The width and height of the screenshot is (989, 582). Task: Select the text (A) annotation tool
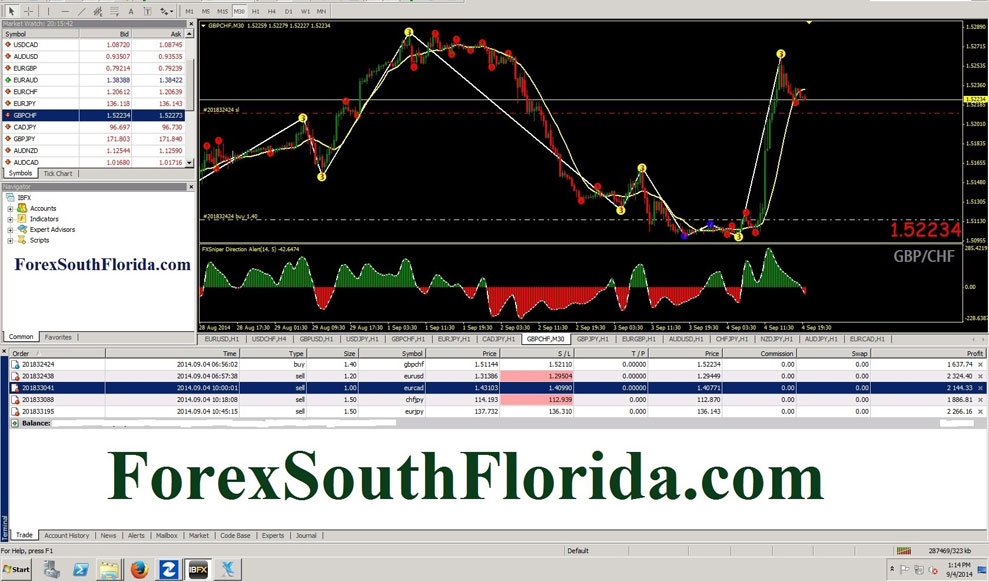(x=129, y=11)
